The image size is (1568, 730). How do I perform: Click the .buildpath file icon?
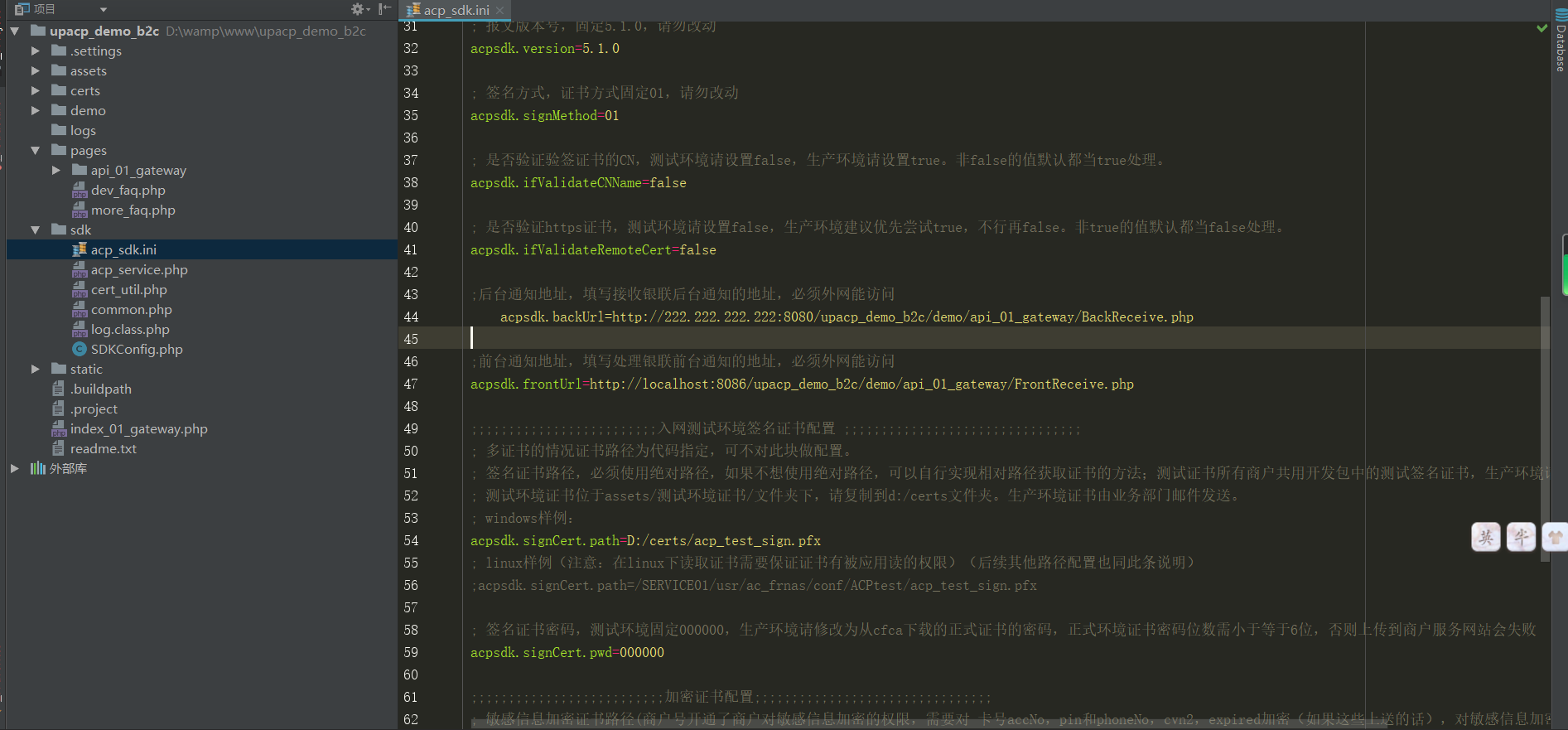58,389
